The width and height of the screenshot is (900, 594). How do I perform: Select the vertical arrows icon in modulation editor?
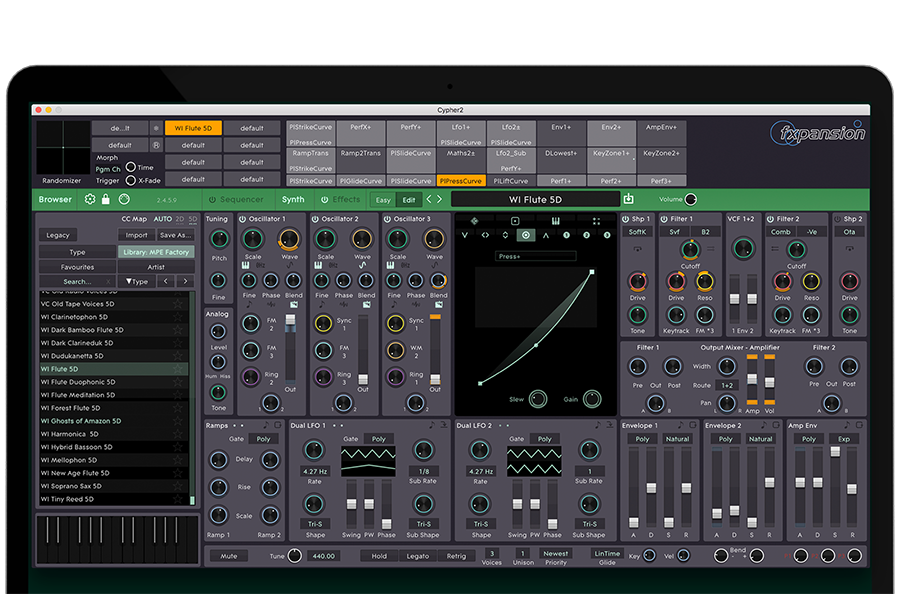click(x=505, y=235)
